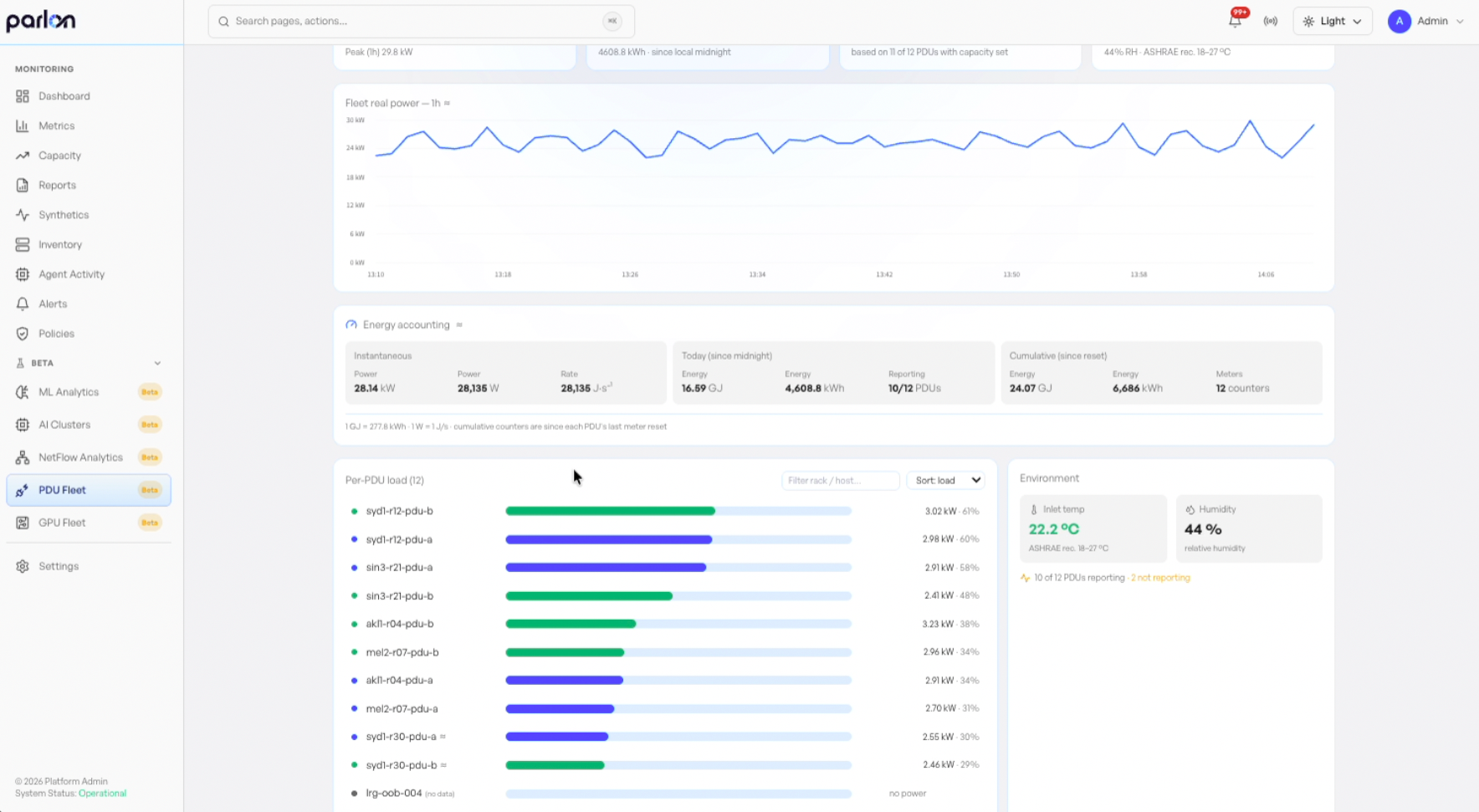The height and width of the screenshot is (812, 1479).
Task: Go to Agent Activity page
Action: [x=71, y=274]
